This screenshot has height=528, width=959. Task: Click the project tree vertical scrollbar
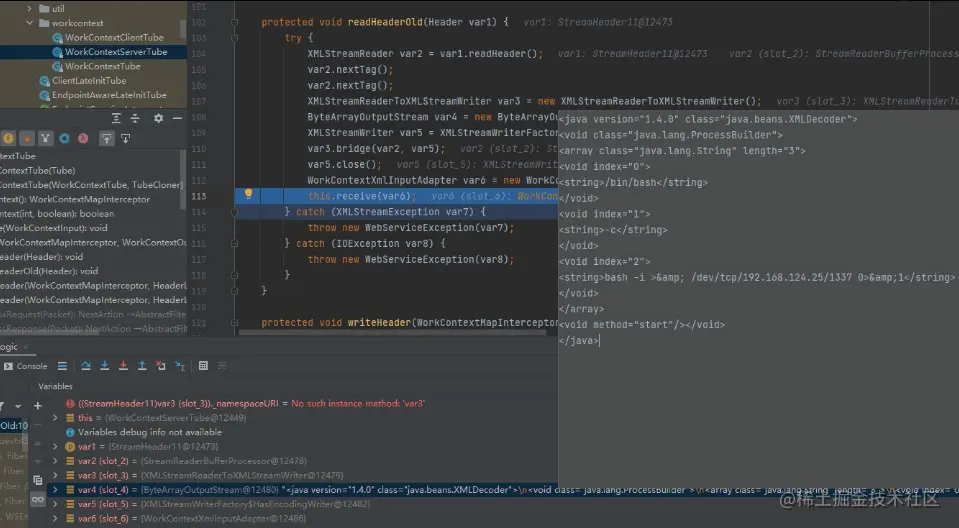pos(183,29)
